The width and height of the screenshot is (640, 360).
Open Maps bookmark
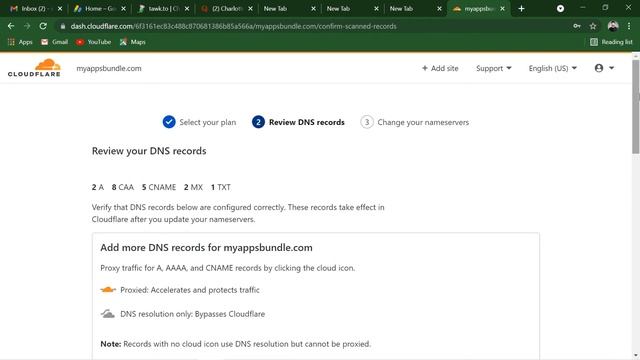coord(133,42)
